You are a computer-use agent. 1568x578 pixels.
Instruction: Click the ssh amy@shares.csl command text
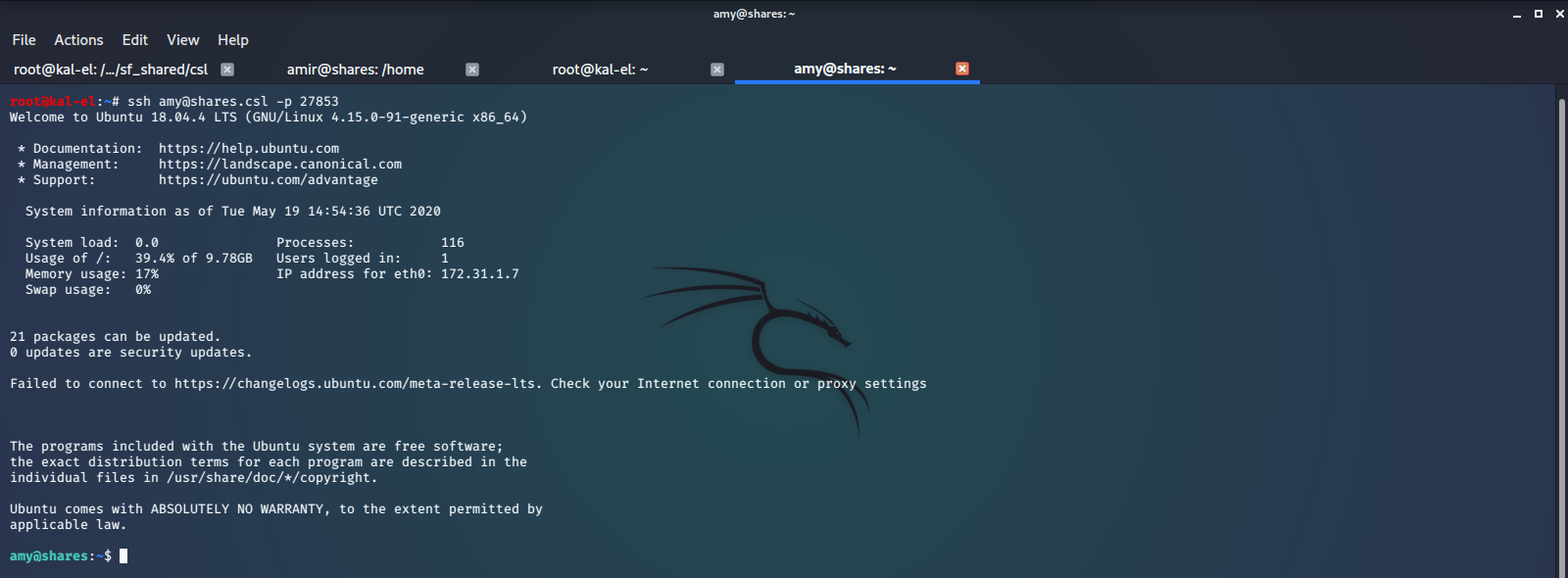pyautogui.click(x=233, y=102)
